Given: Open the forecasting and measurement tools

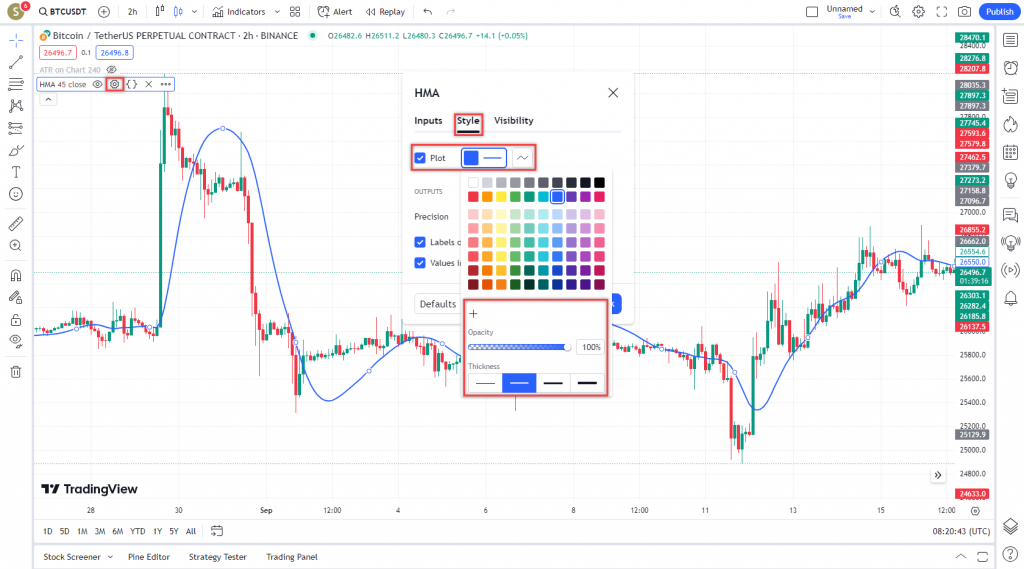Looking at the screenshot, I should [16, 128].
